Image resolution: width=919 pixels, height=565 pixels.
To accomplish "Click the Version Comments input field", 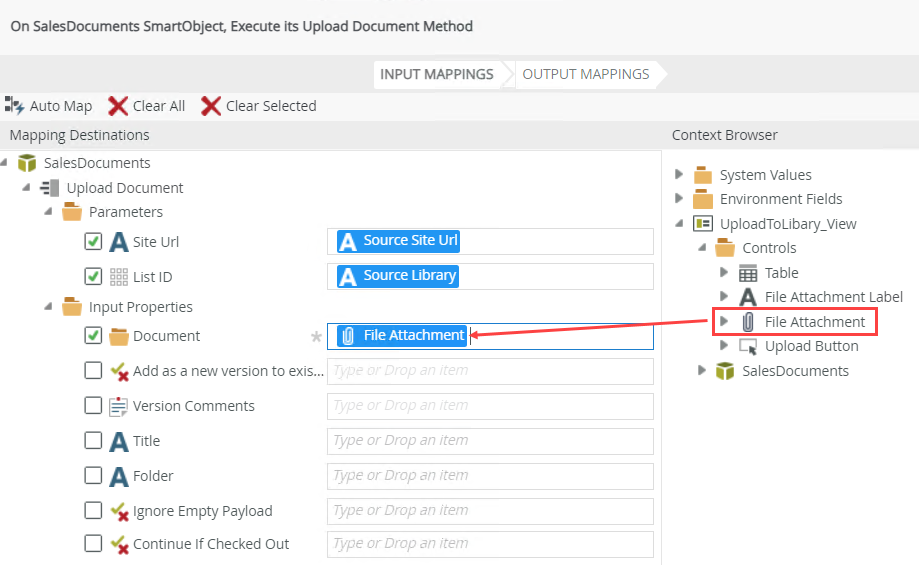I will coord(490,406).
